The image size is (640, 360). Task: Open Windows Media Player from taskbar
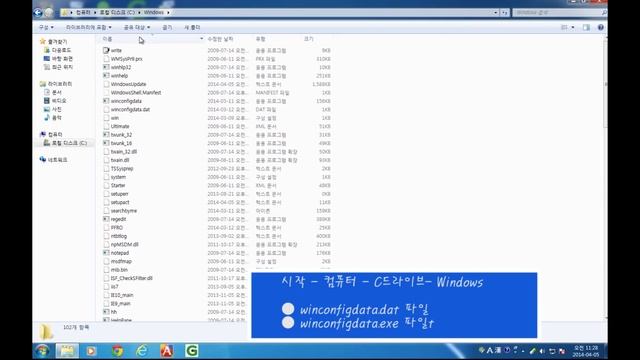pyautogui.click(x=91, y=351)
